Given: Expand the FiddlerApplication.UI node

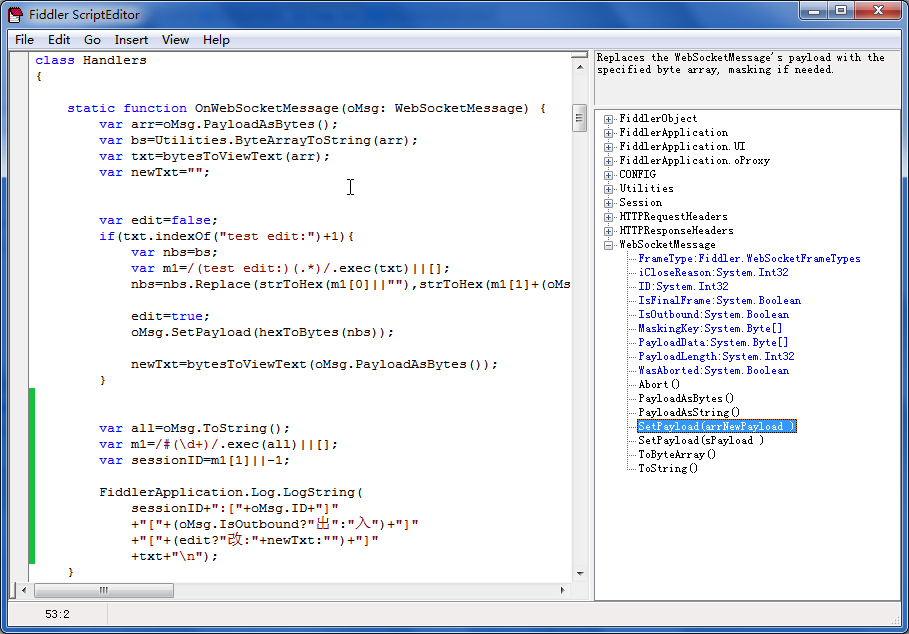Looking at the screenshot, I should point(608,147).
